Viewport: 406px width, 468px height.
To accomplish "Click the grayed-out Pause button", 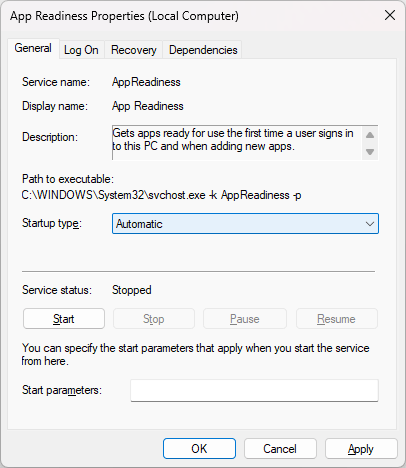I will [245, 319].
